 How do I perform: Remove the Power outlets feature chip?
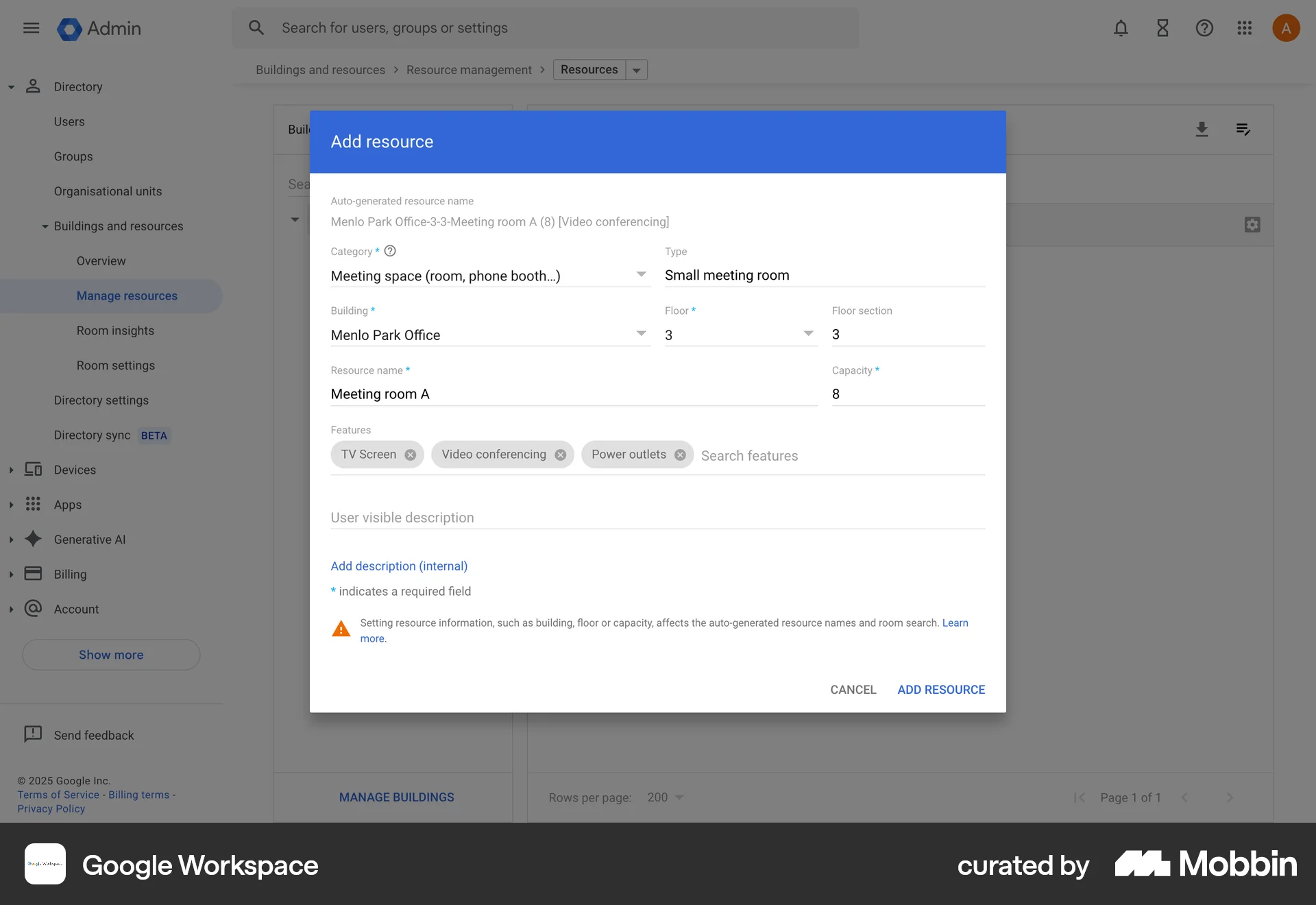click(679, 455)
